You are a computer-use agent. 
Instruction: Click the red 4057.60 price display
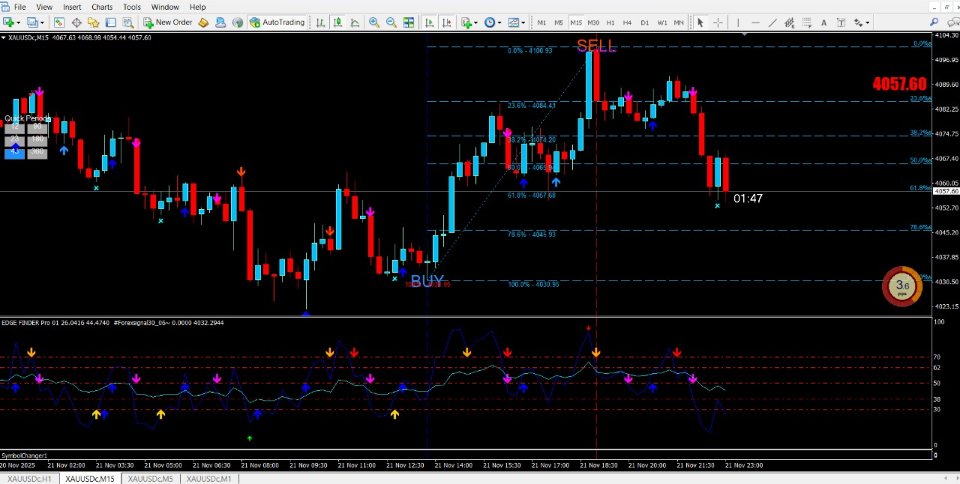tap(899, 84)
